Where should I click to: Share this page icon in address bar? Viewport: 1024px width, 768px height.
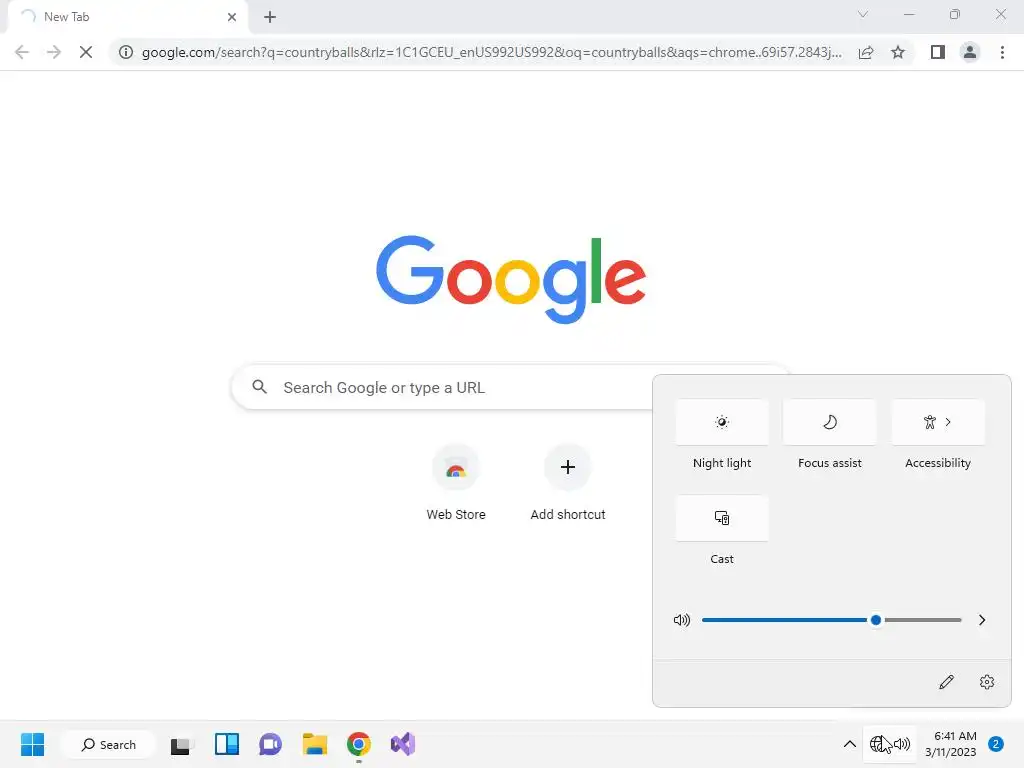coord(866,52)
